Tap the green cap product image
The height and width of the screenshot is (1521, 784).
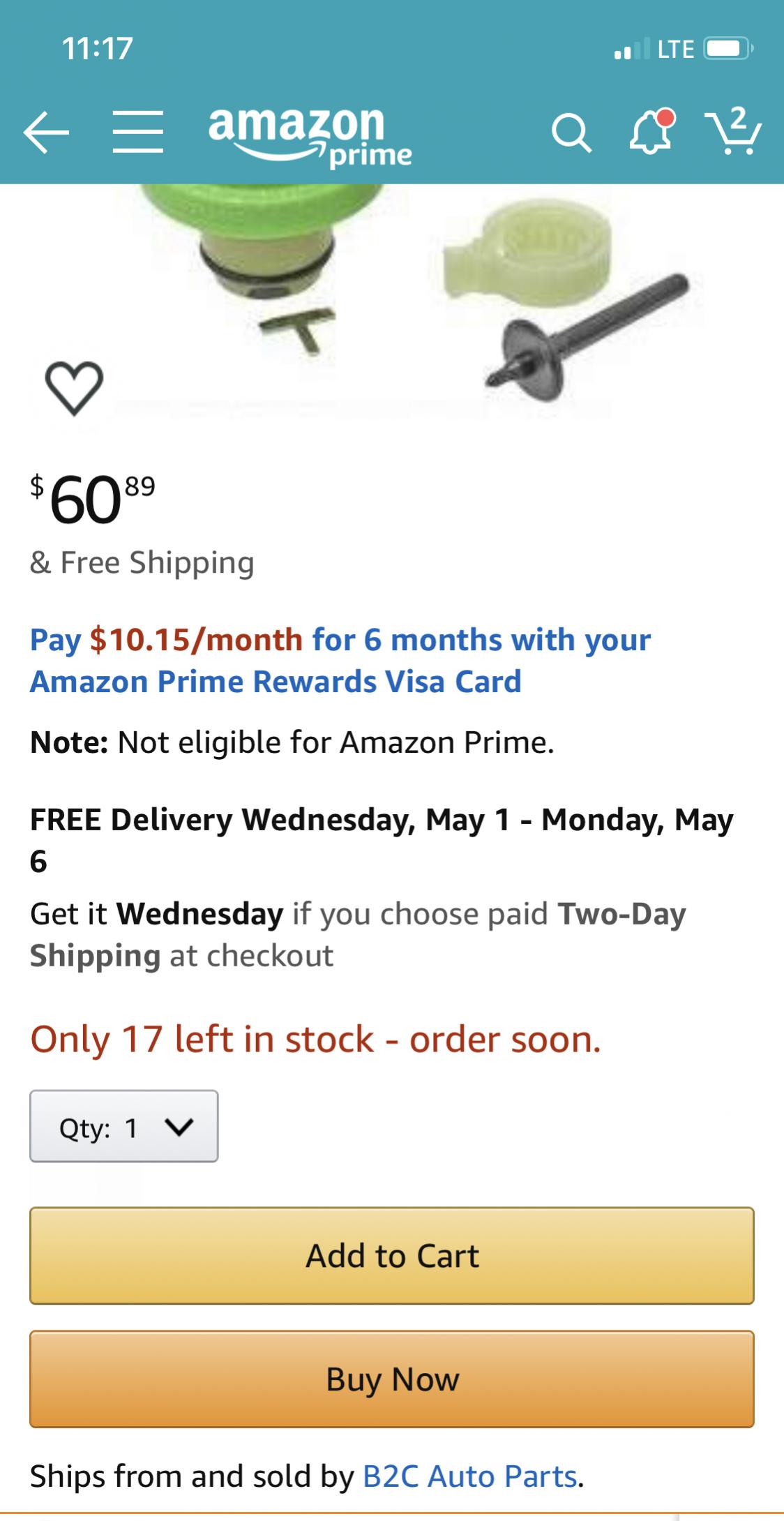(x=265, y=251)
